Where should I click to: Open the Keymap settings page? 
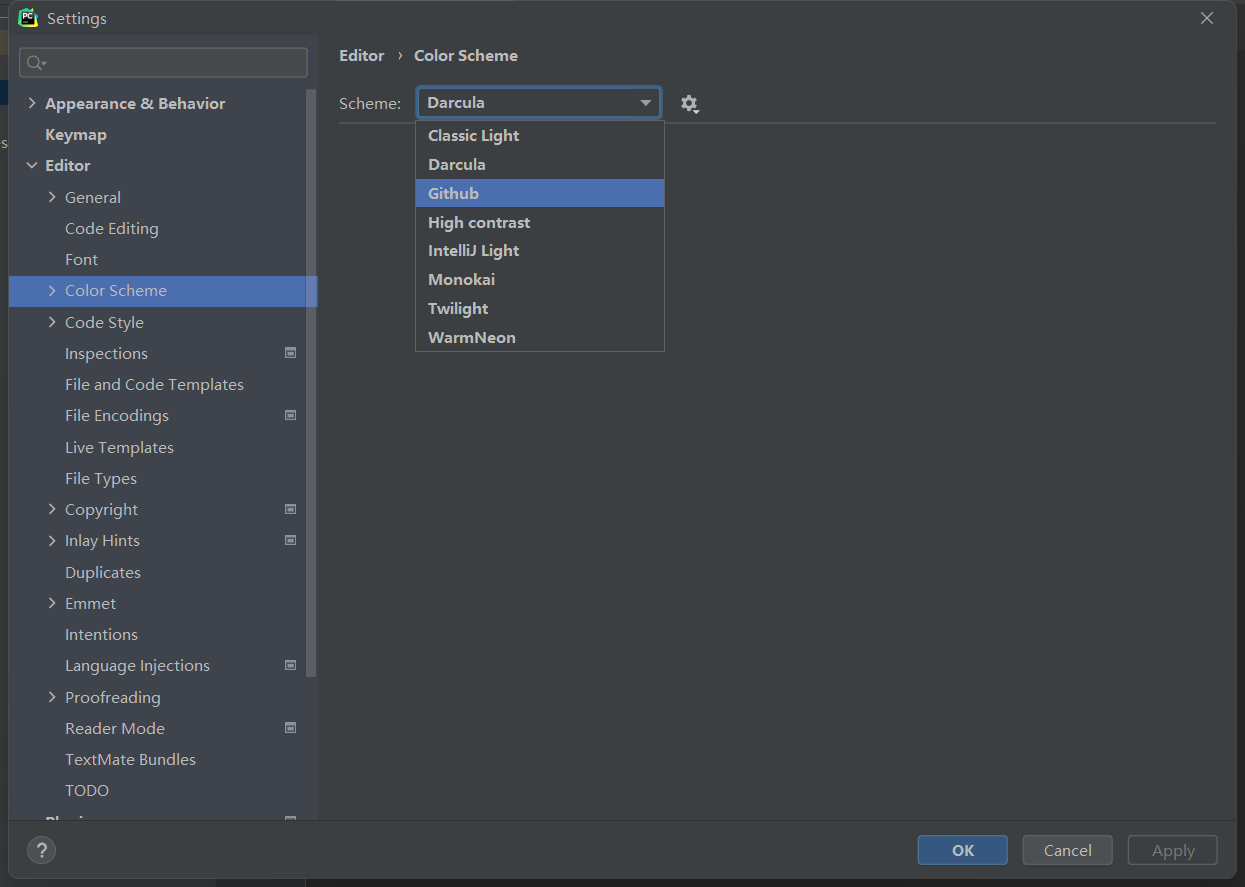[x=76, y=135]
